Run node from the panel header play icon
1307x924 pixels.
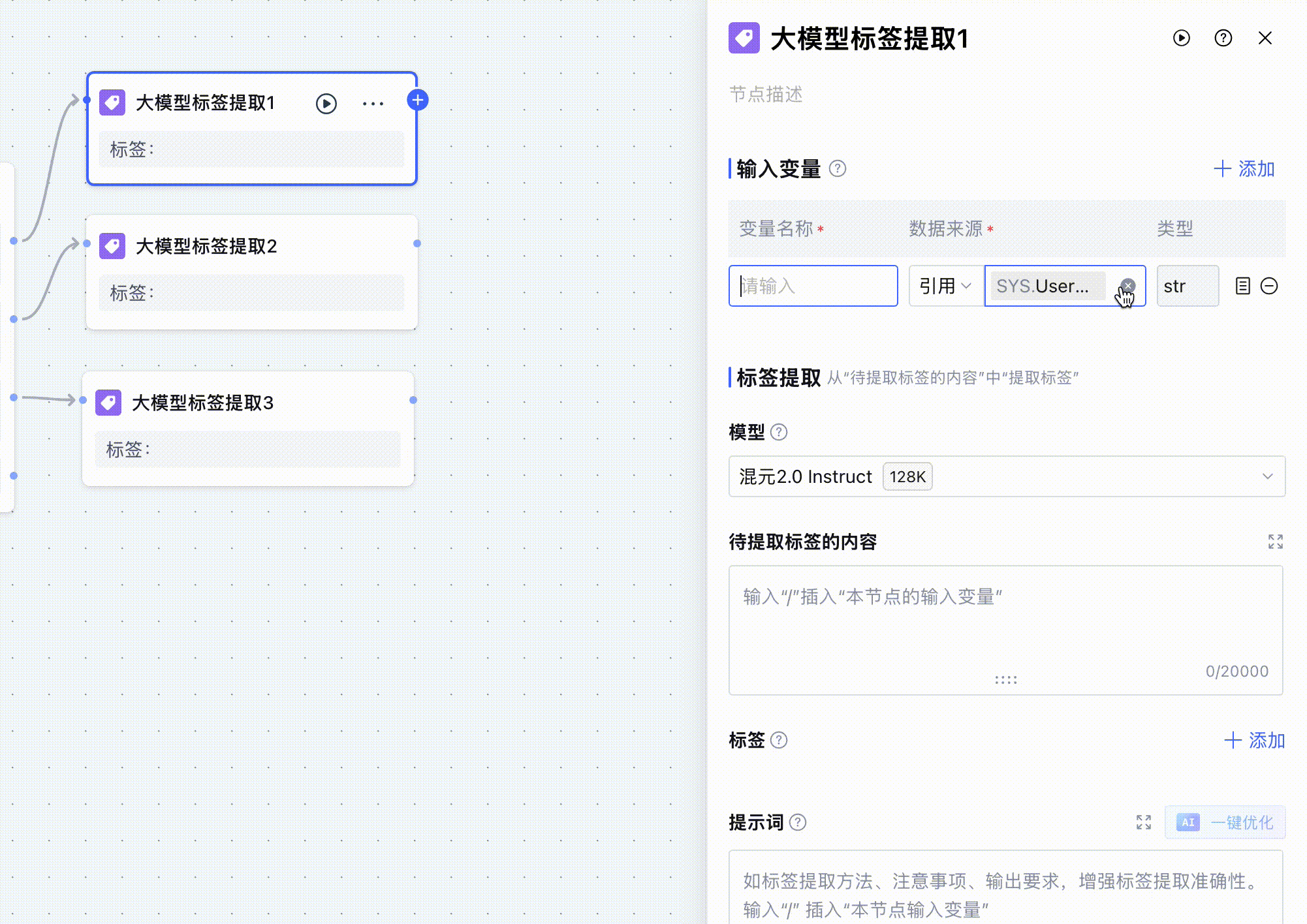[x=1181, y=38]
